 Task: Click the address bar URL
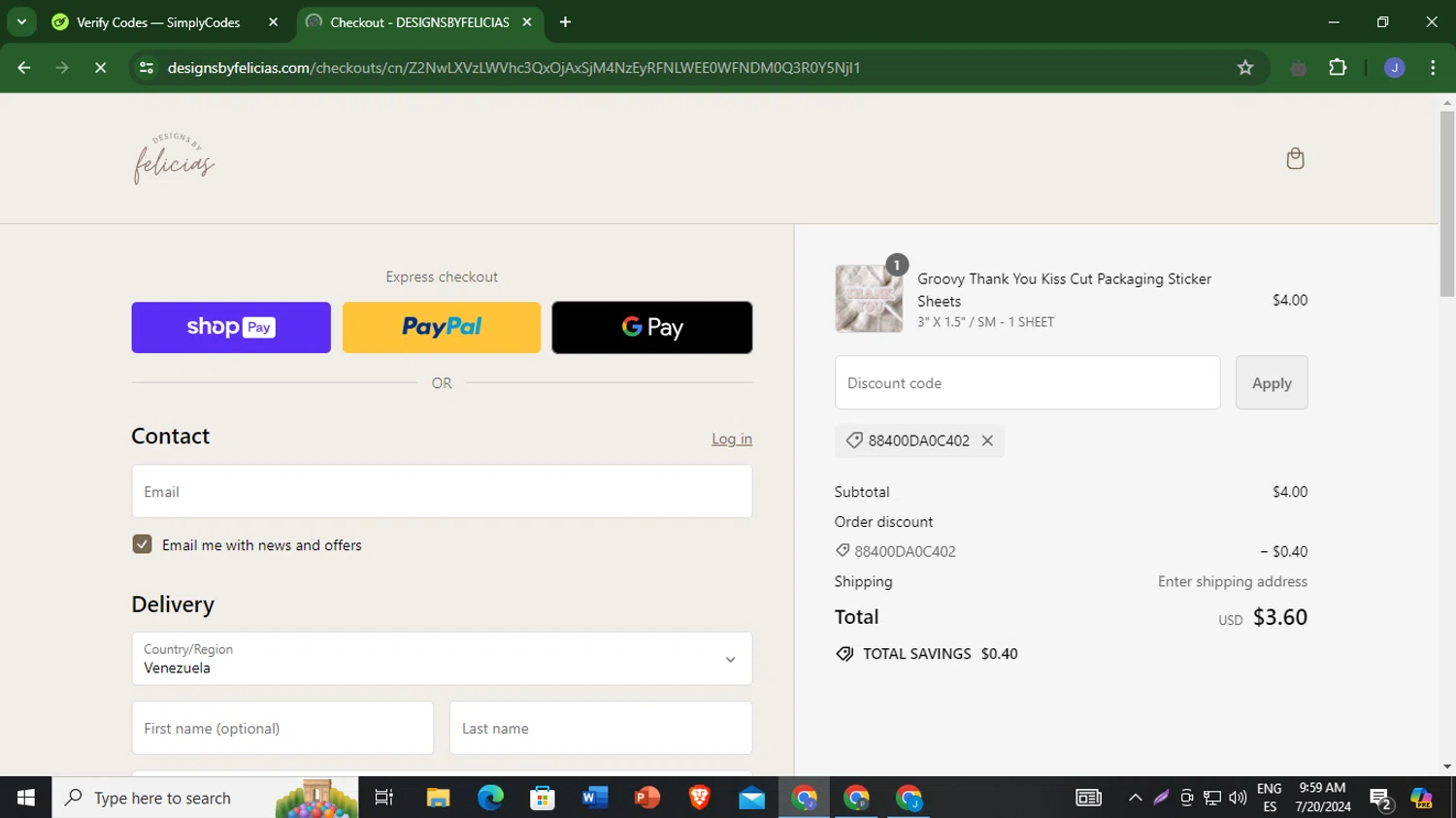513,68
